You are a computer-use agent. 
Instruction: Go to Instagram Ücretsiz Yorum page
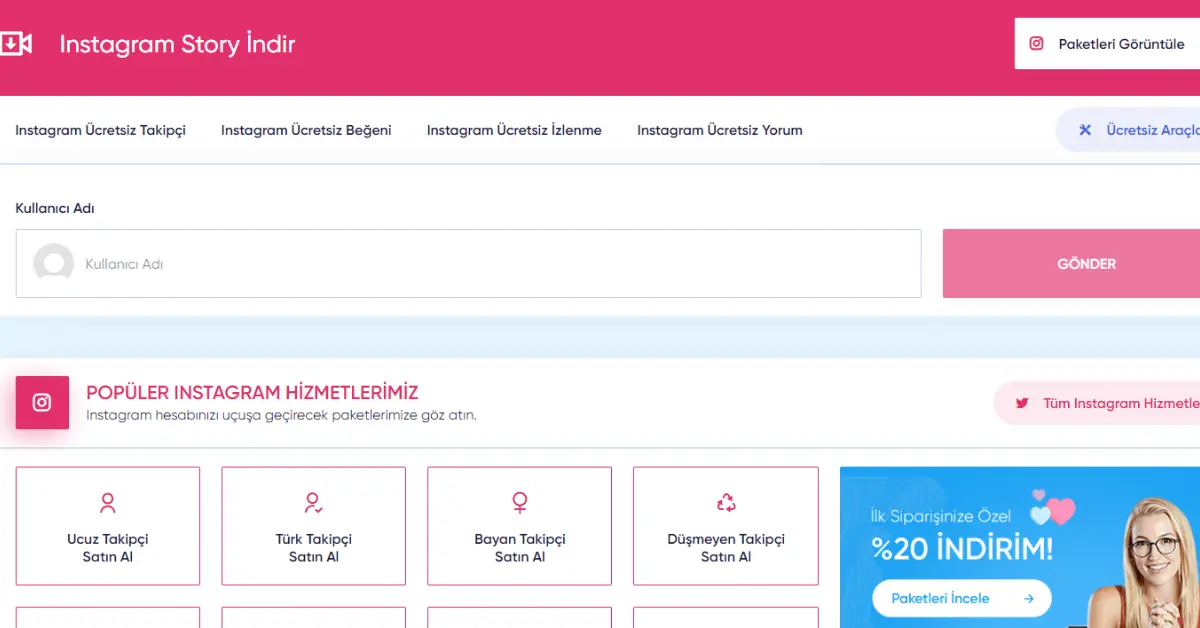(x=719, y=130)
